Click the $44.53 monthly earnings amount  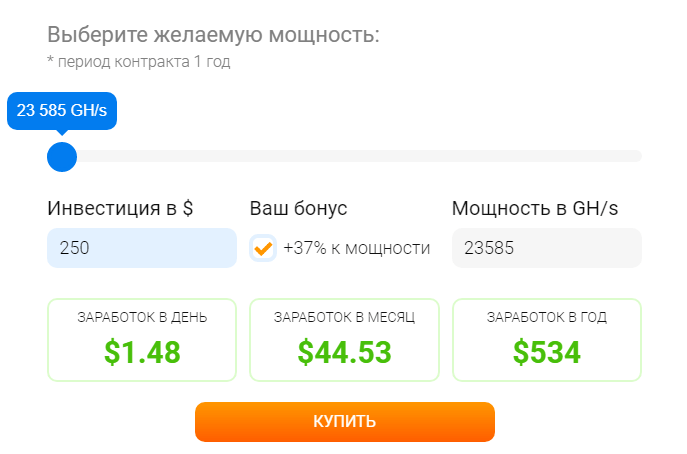(x=344, y=351)
